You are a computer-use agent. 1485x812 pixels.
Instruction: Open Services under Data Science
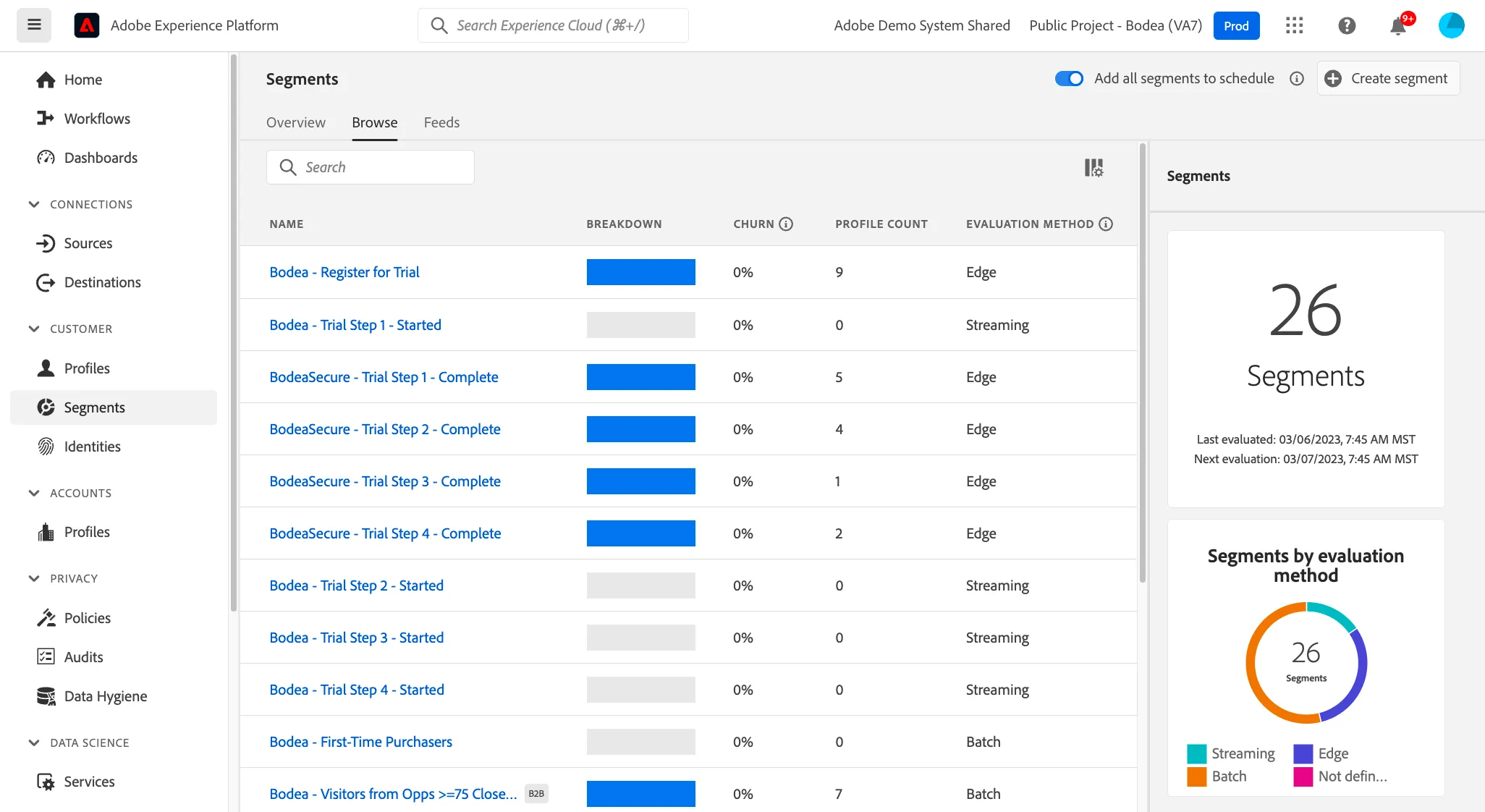point(114,782)
